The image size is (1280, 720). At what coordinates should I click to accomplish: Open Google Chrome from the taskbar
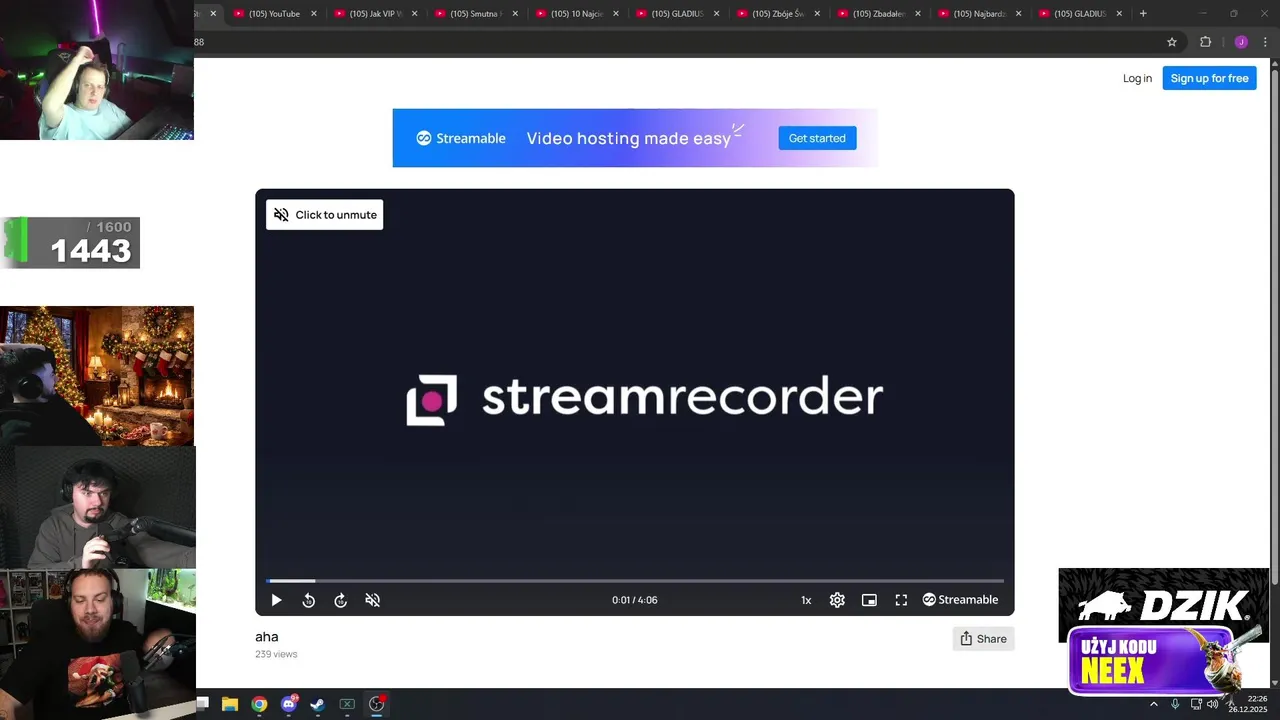point(259,704)
